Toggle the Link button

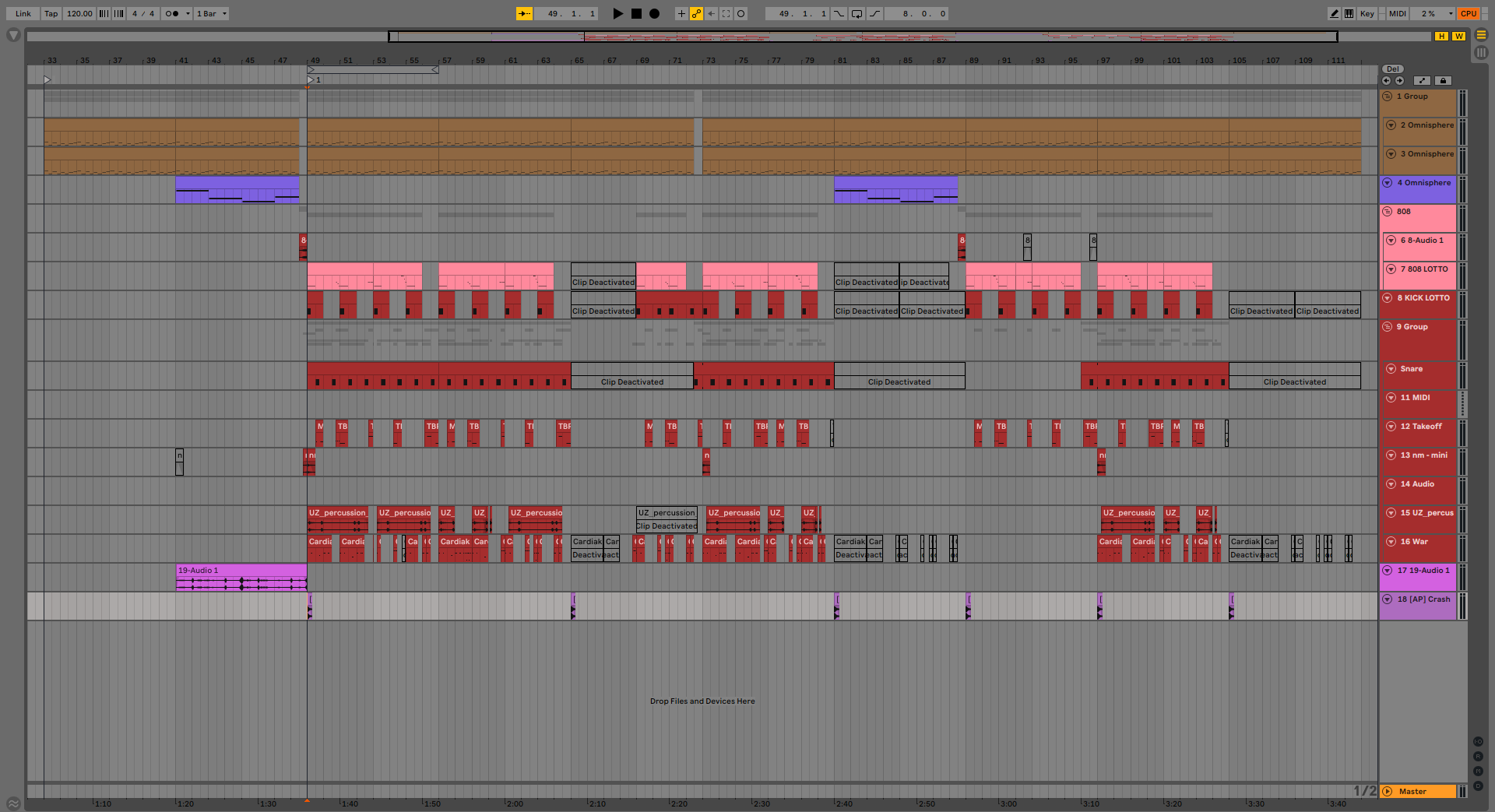(23, 13)
